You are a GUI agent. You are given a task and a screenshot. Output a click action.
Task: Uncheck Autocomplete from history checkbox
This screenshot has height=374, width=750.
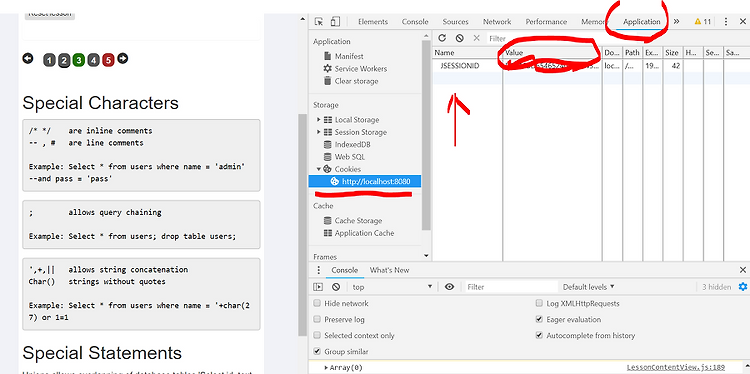539,336
